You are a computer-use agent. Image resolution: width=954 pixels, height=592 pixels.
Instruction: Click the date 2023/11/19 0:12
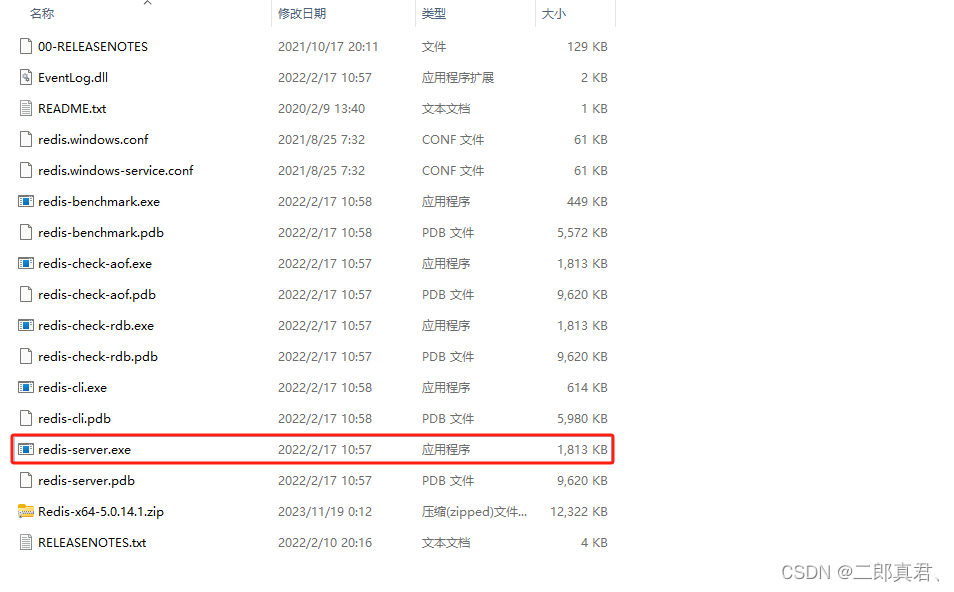point(325,512)
